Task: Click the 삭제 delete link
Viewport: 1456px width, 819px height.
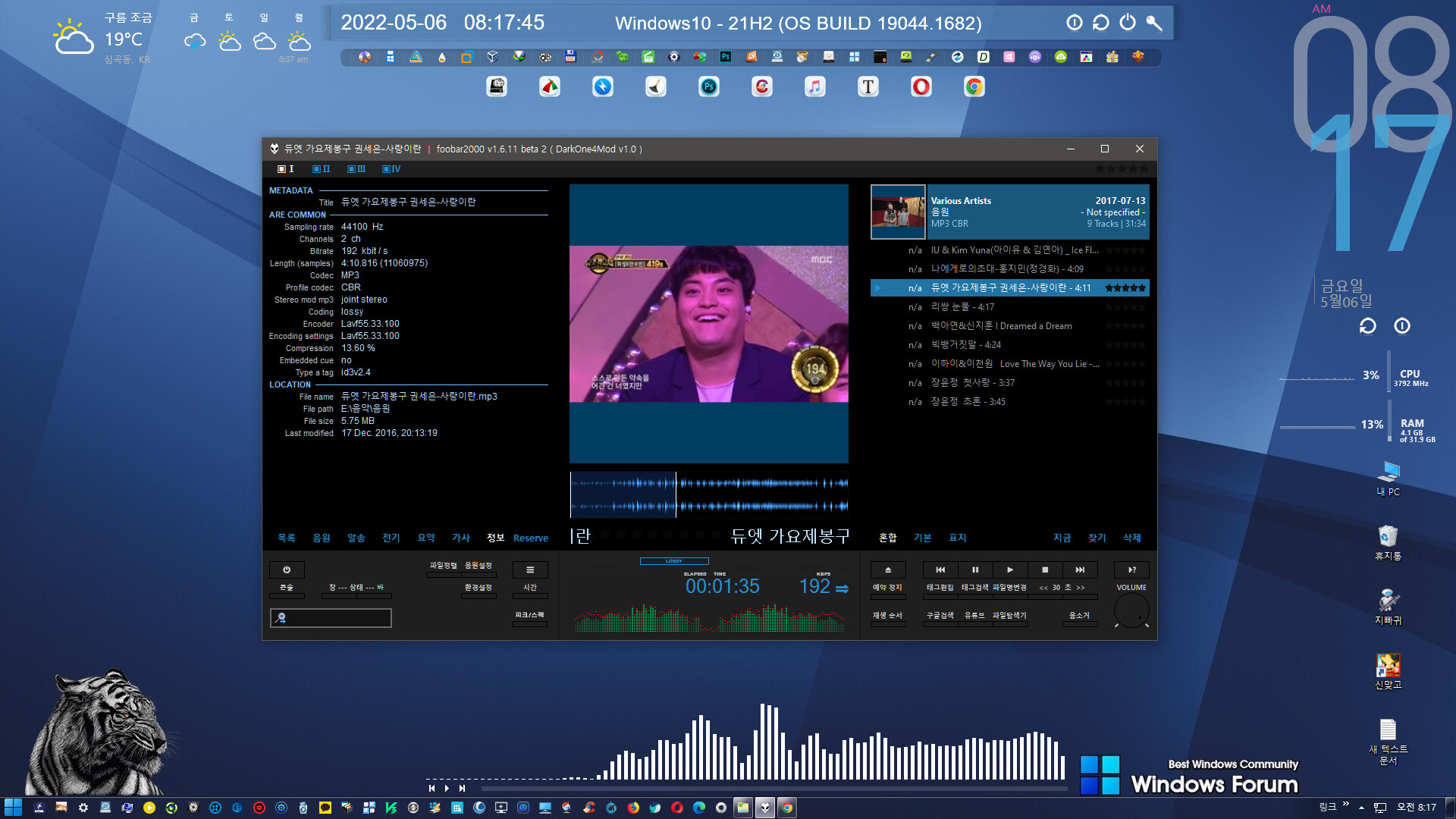Action: (x=1132, y=538)
